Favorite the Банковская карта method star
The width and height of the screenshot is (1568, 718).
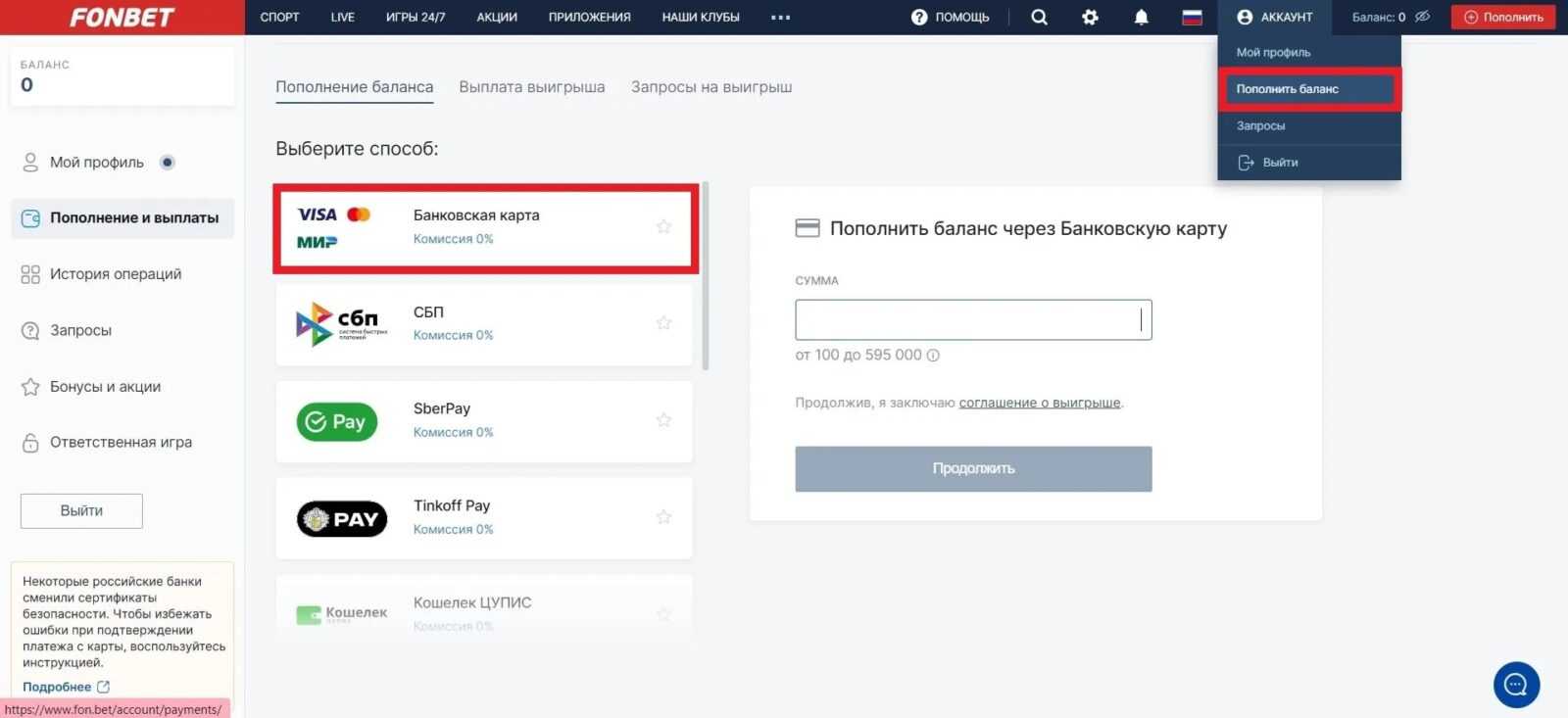click(x=663, y=226)
